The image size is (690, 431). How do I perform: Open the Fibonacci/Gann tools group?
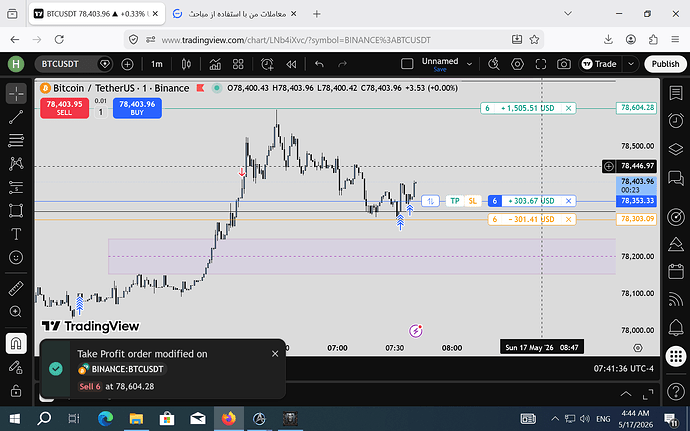coord(16,140)
